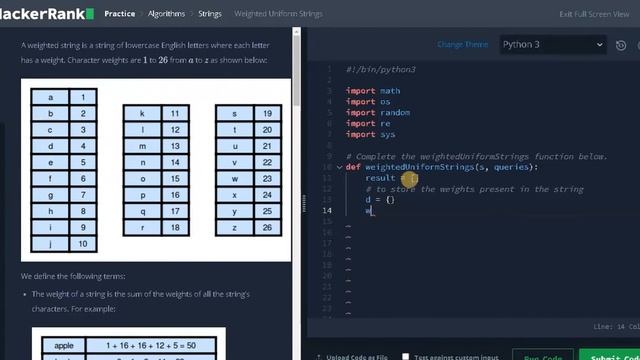The height and width of the screenshot is (360, 640).
Task: Open the HackerRank logo home link
Action: 47,13
